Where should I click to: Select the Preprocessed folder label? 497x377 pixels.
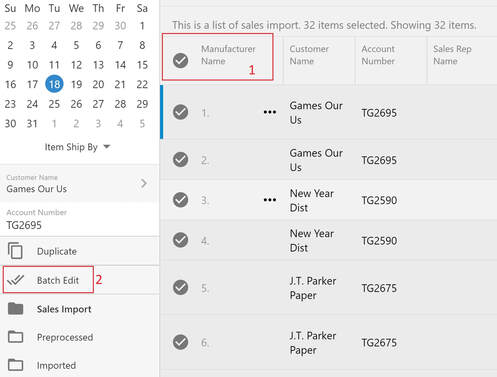click(65, 337)
